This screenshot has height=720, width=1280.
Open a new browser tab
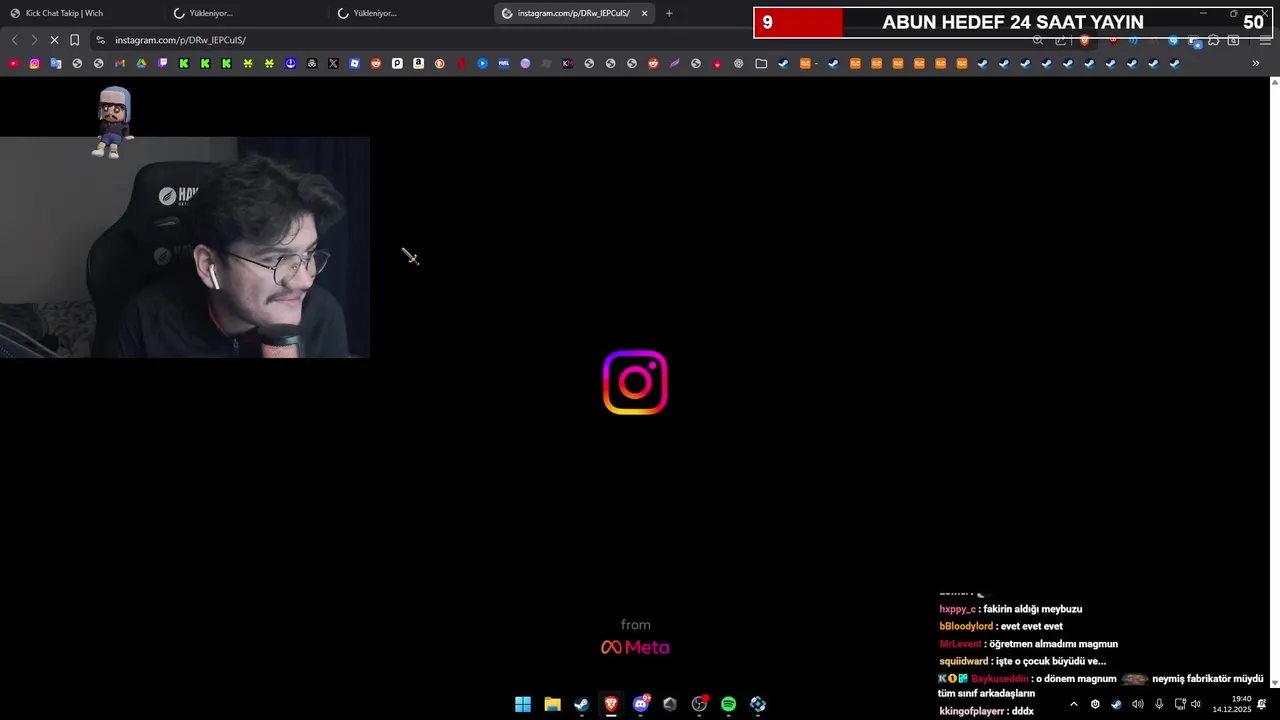click(669, 13)
